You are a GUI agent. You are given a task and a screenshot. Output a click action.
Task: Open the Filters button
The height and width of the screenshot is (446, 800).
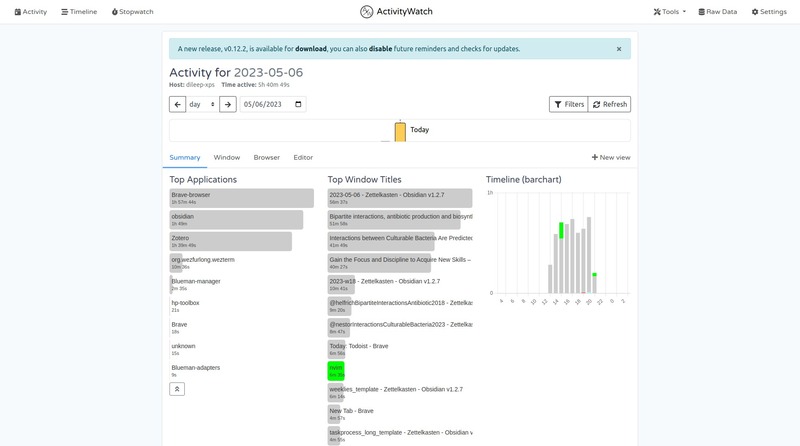click(x=568, y=104)
